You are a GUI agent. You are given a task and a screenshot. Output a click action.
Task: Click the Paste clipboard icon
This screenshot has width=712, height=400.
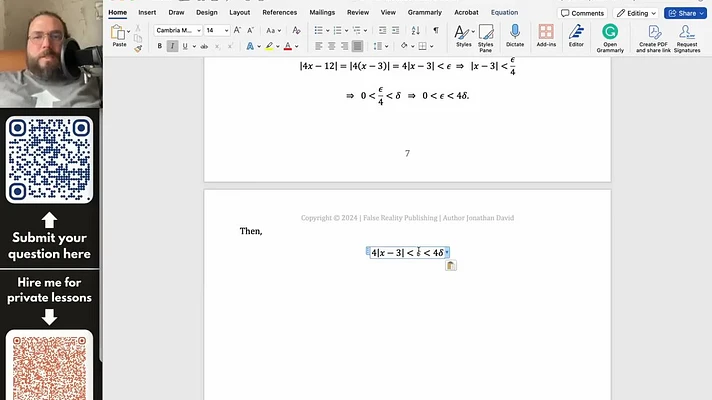tap(118, 33)
